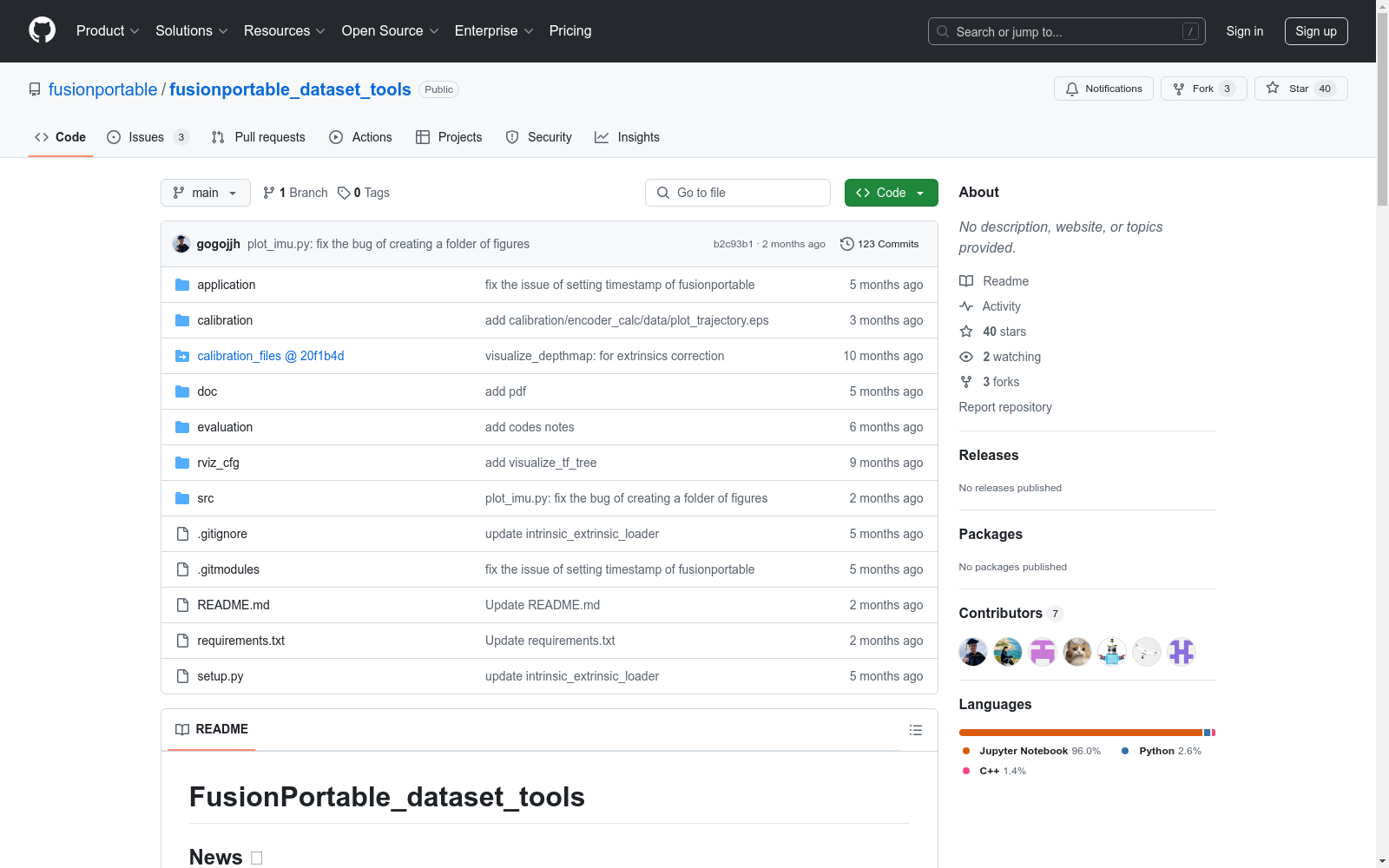Click the search magnifier icon in header
This screenshot has width=1389, height=868.
pos(943,31)
